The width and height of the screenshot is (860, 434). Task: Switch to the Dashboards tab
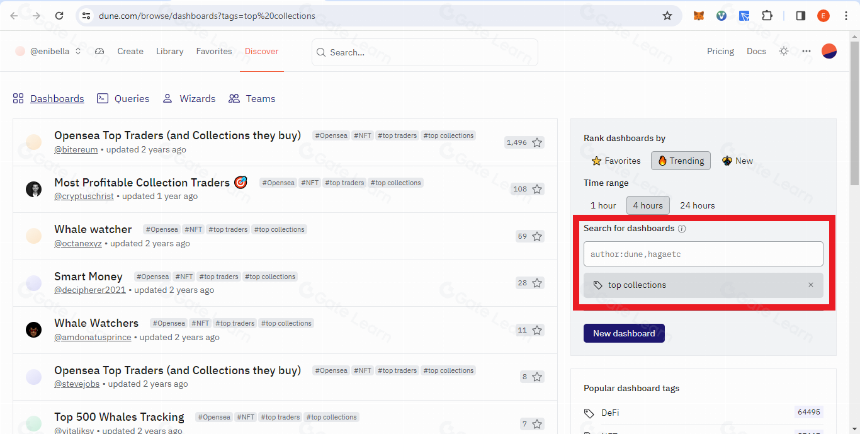48,99
